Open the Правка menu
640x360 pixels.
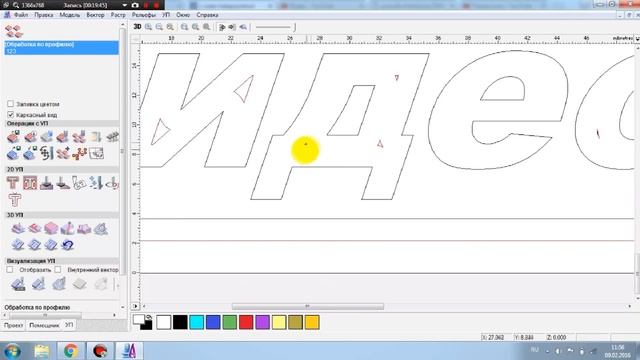(44, 15)
